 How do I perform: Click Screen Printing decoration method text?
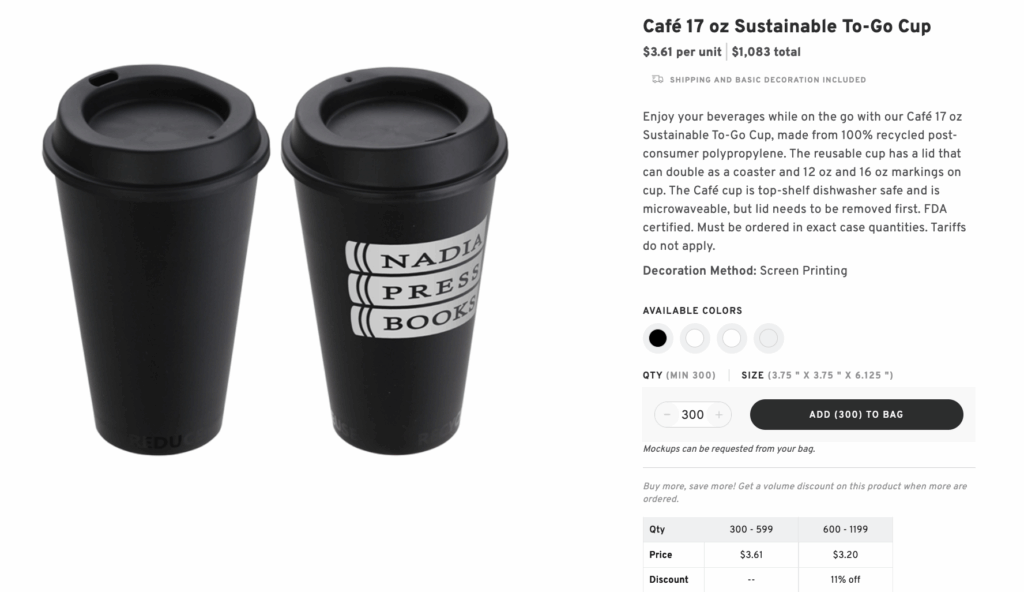pos(806,270)
